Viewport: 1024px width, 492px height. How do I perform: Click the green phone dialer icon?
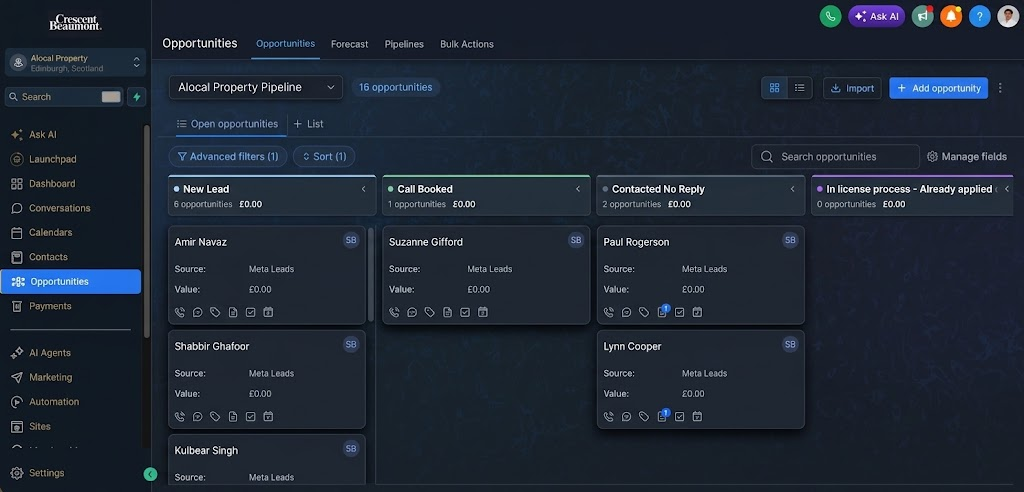coord(830,16)
